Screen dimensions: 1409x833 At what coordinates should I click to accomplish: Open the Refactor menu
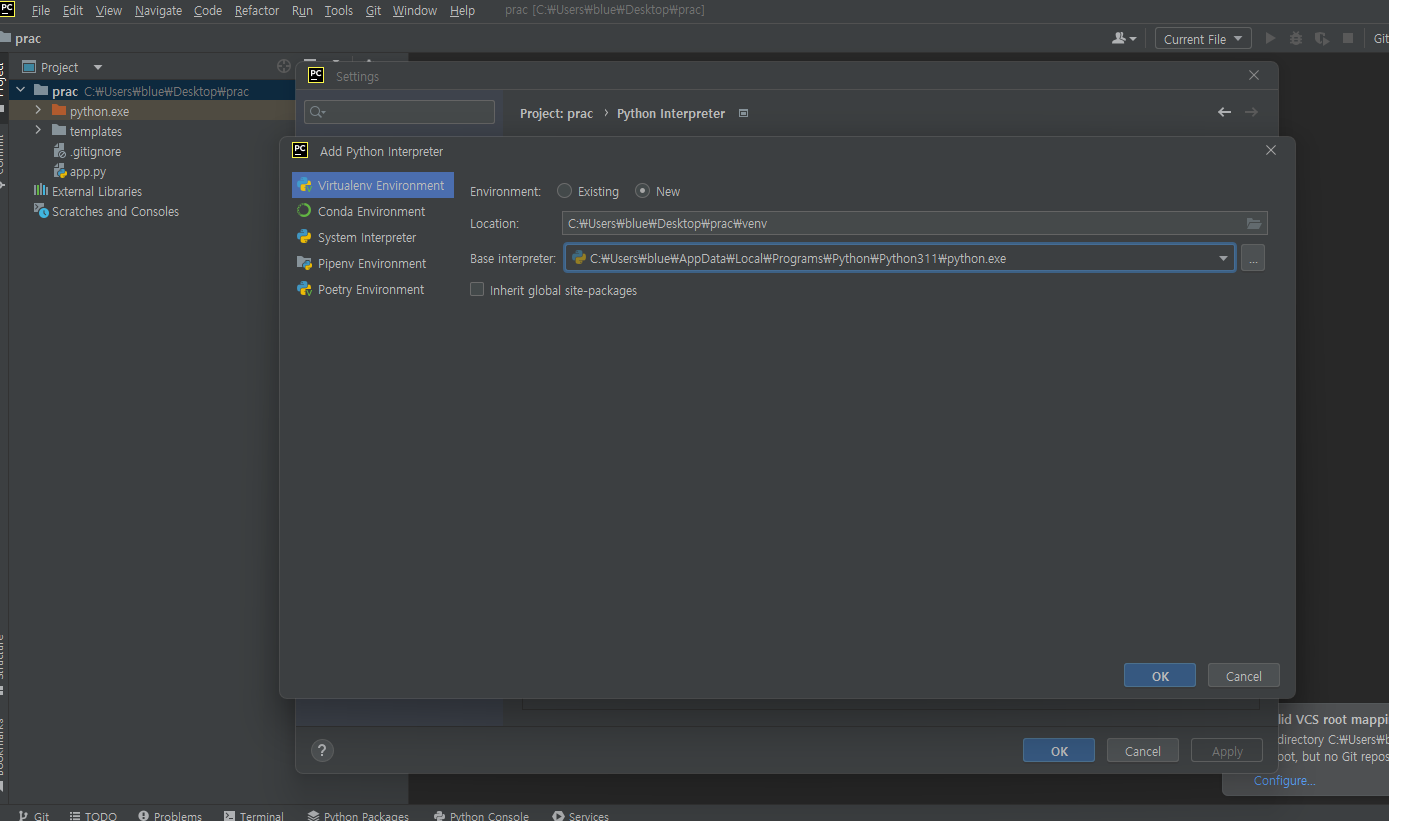pos(257,10)
